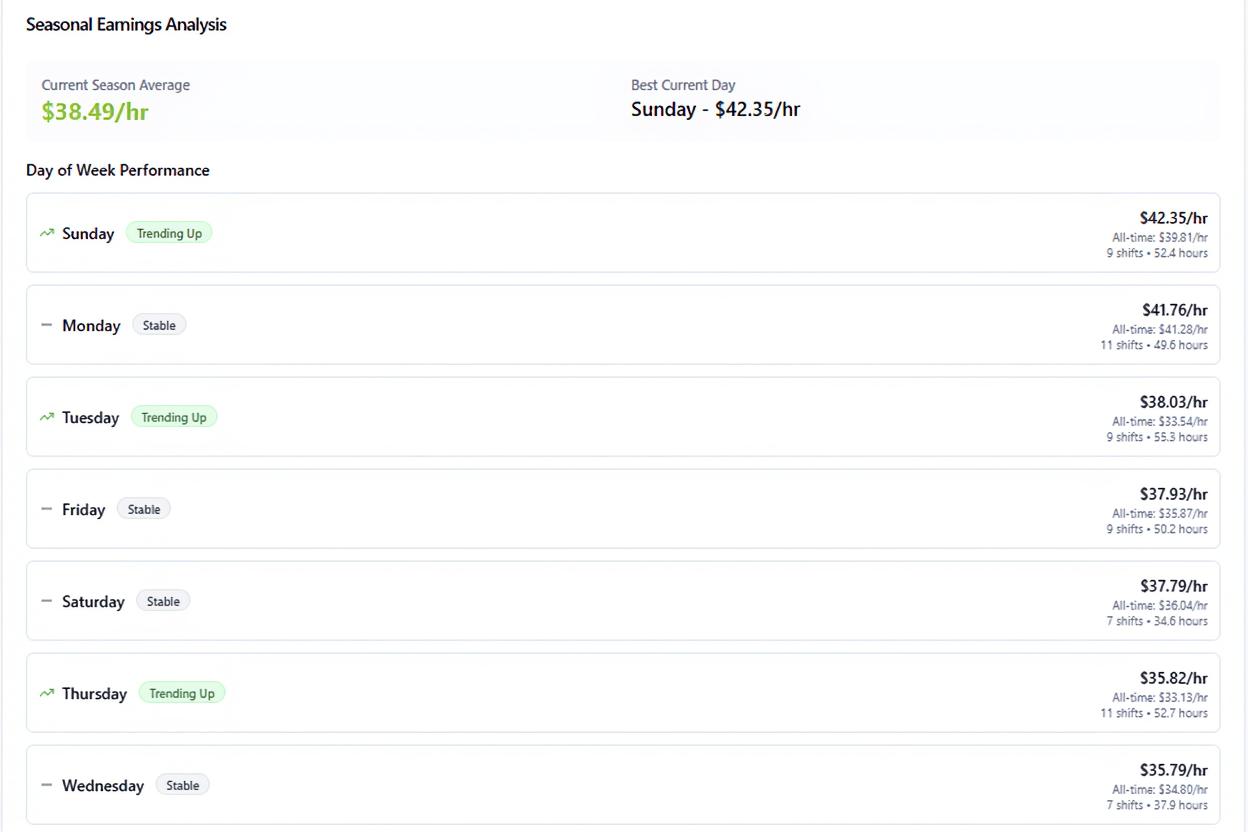
Task: Click the trending up arrow next to Thursday
Action: (45, 692)
